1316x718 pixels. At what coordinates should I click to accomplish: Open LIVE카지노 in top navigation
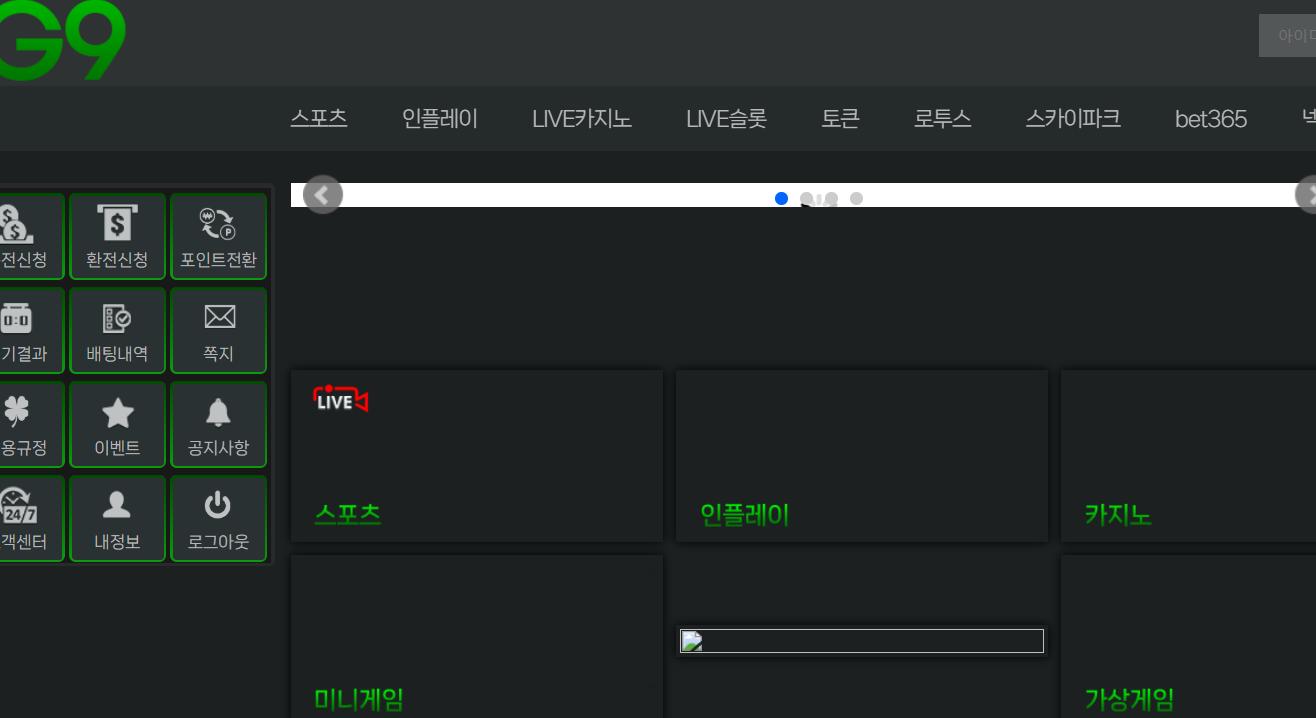[x=581, y=119]
